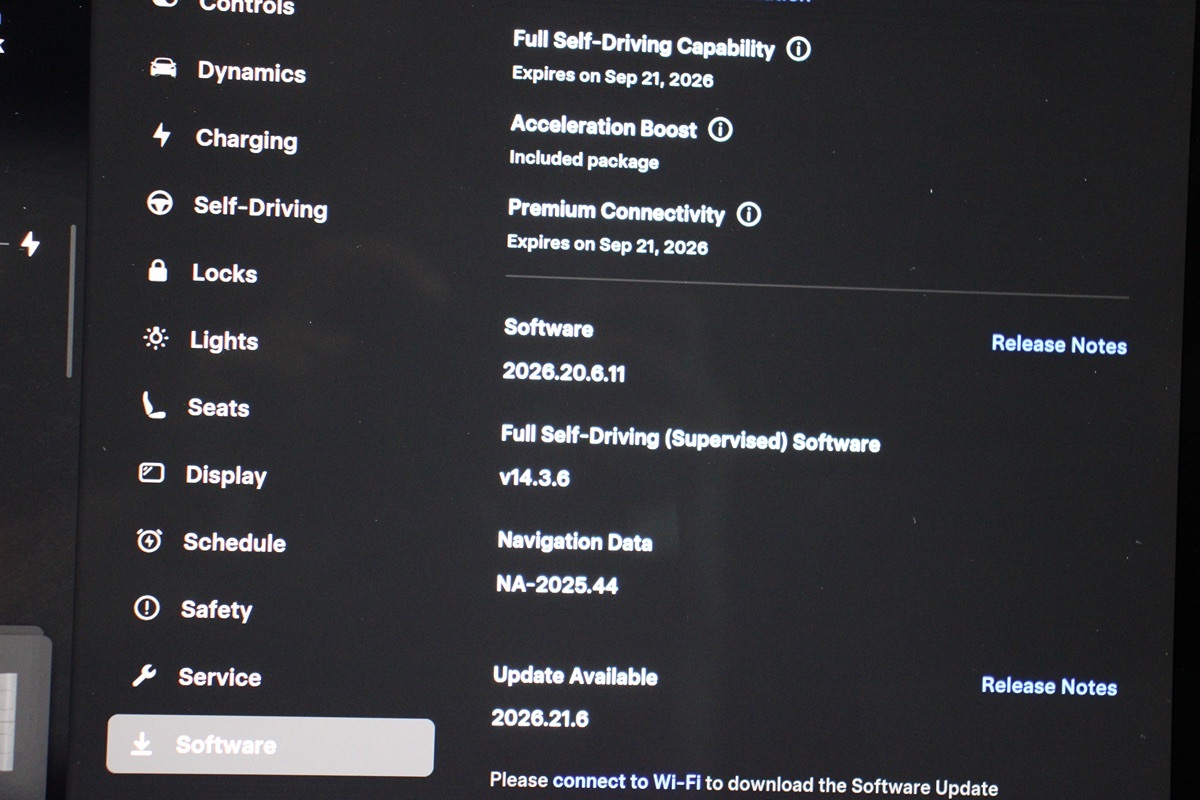The height and width of the screenshot is (800, 1200).
Task: Click the steering wheel icon beside Self-Driving
Action: click(159, 203)
